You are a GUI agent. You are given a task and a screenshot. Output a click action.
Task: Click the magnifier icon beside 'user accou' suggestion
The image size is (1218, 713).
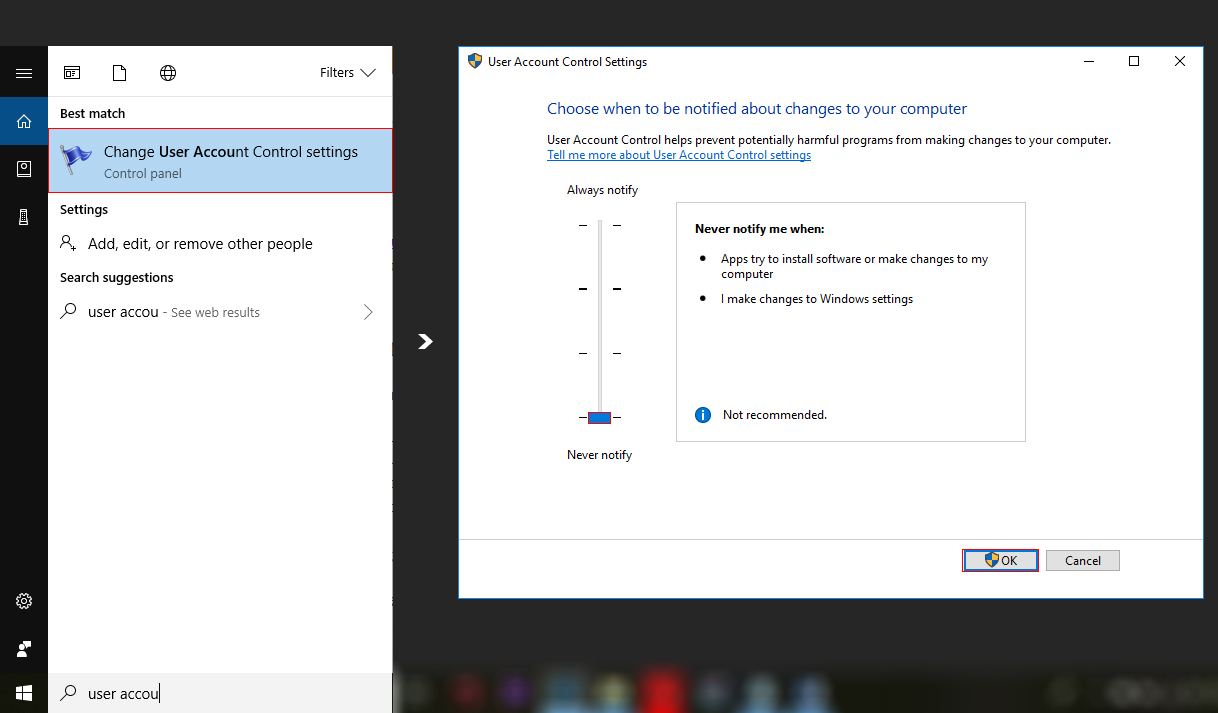coord(68,311)
